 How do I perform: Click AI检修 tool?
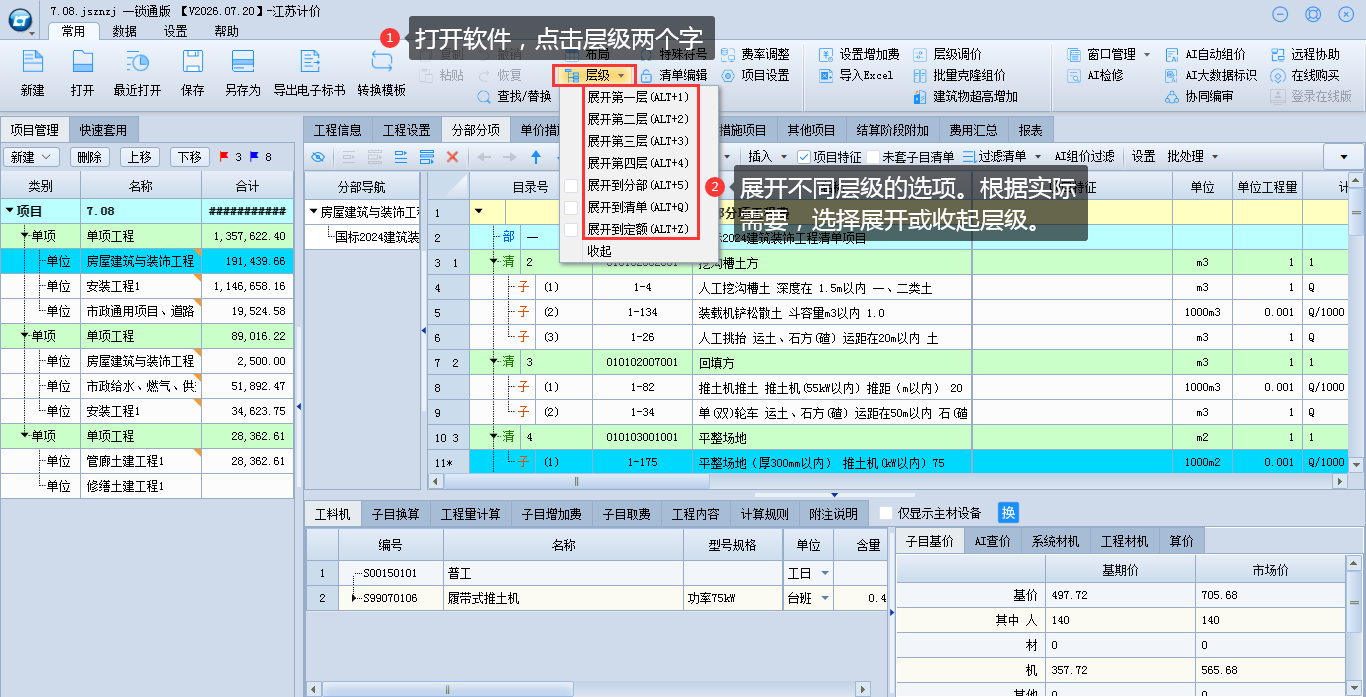pos(1095,75)
